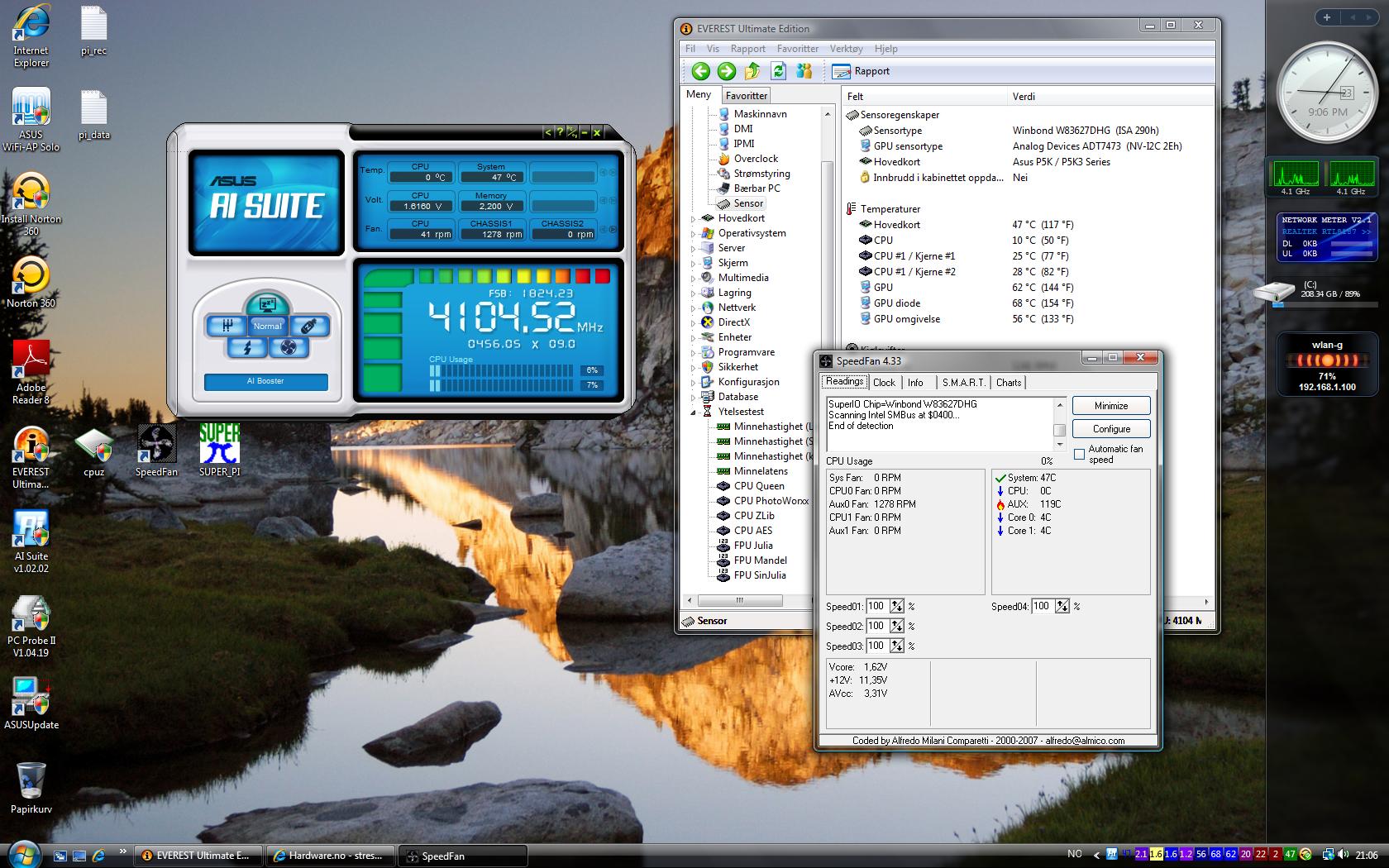
Task: Click Speed02 spinner arrows
Action: (897, 627)
